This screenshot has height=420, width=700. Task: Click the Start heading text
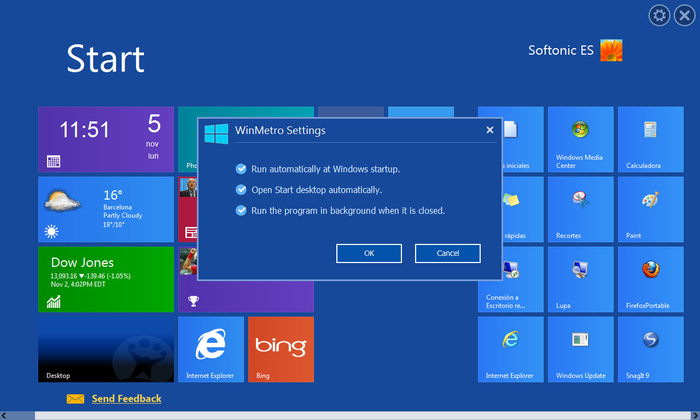(x=105, y=58)
